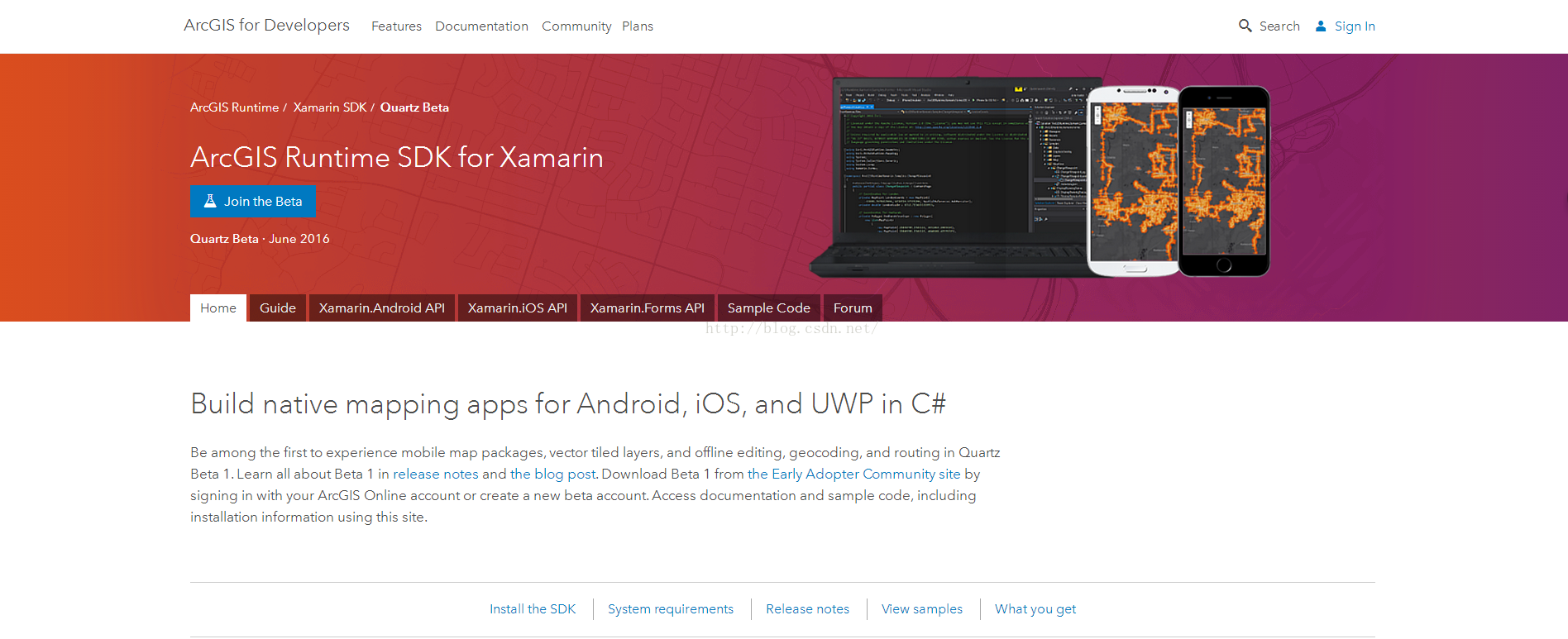
Task: Select the Xamarin.Android API tab
Action: (381, 308)
